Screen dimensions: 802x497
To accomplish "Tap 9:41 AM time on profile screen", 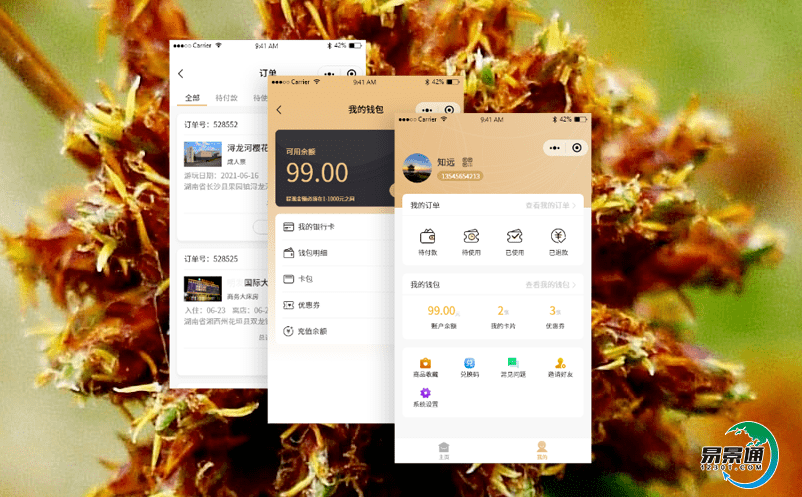I will coord(492,120).
